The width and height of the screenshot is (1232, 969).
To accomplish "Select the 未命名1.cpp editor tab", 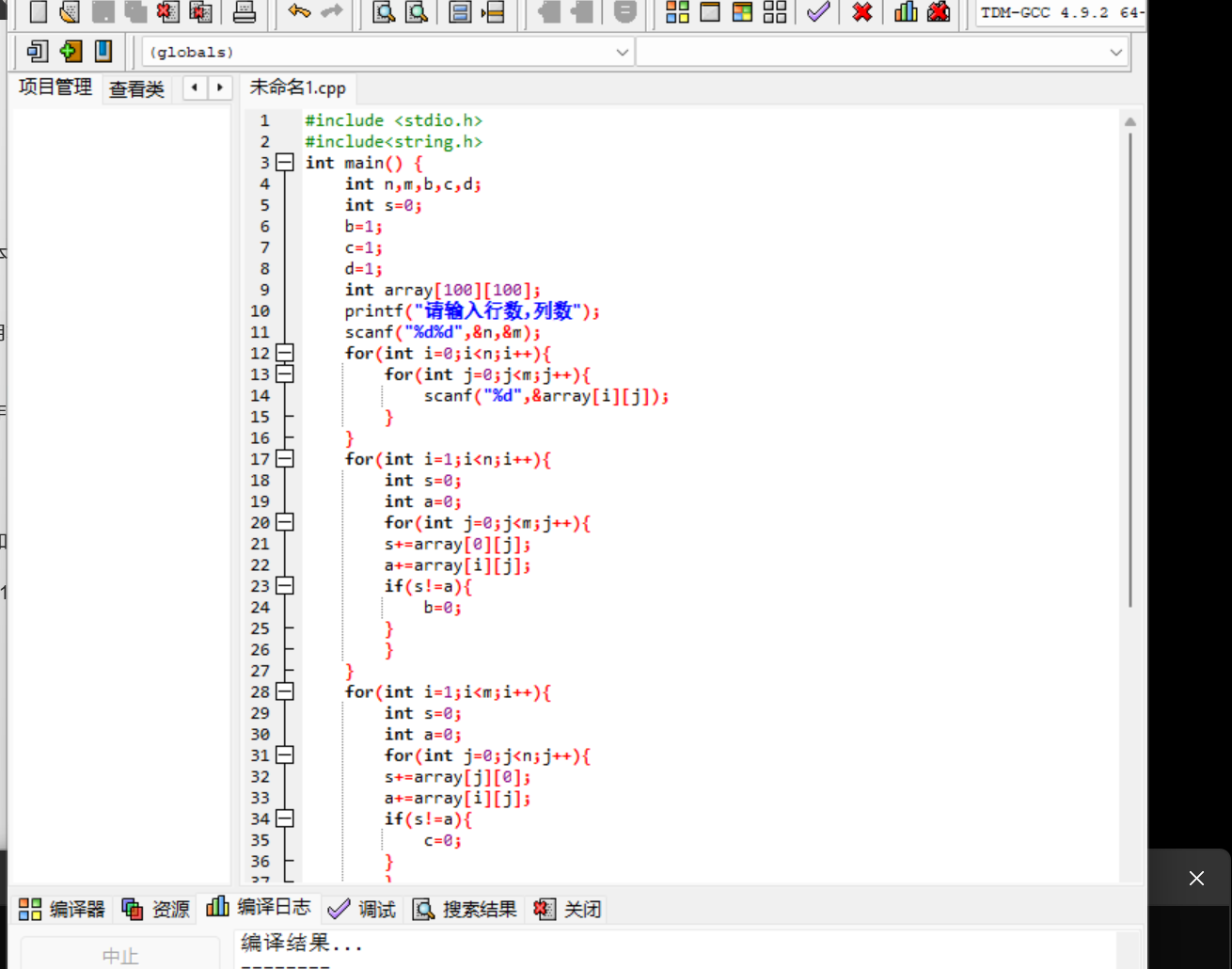I will coord(298,87).
